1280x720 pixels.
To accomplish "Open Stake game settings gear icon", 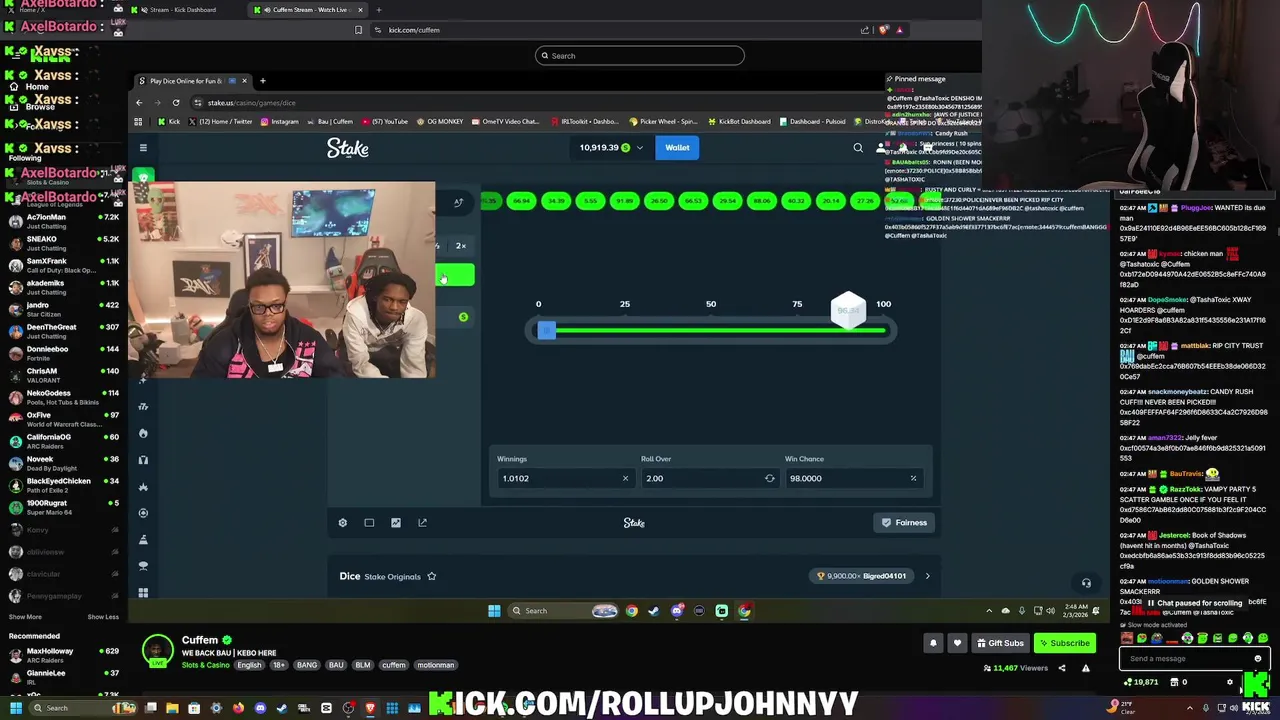I will pos(343,522).
